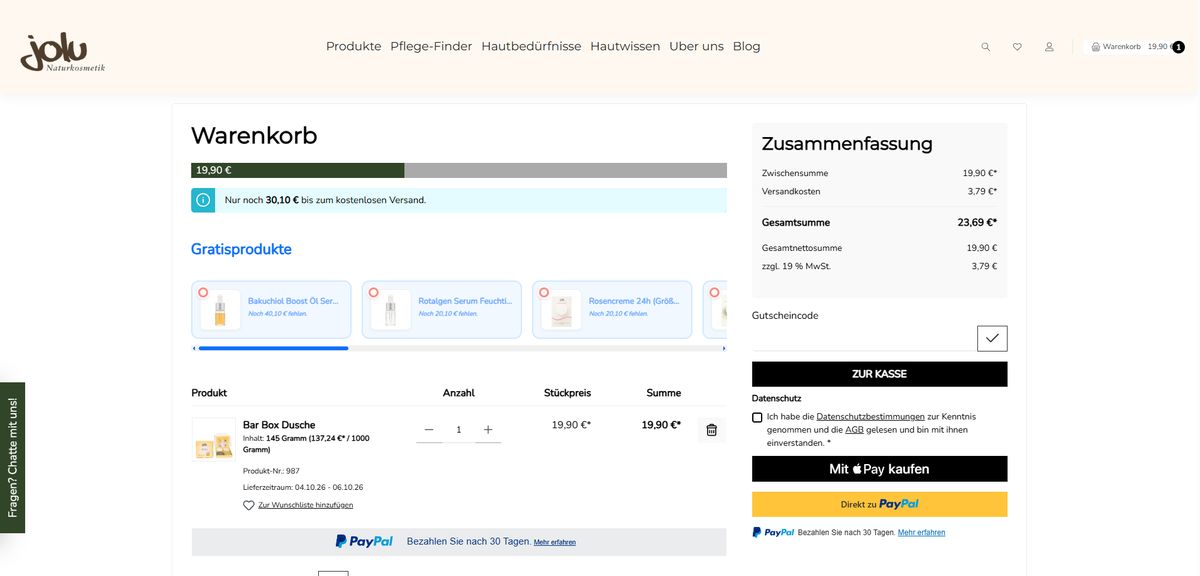Open Bakuchiol Boost Öl Serum thumbnail
This screenshot has width=1200, height=576.
pos(220,310)
